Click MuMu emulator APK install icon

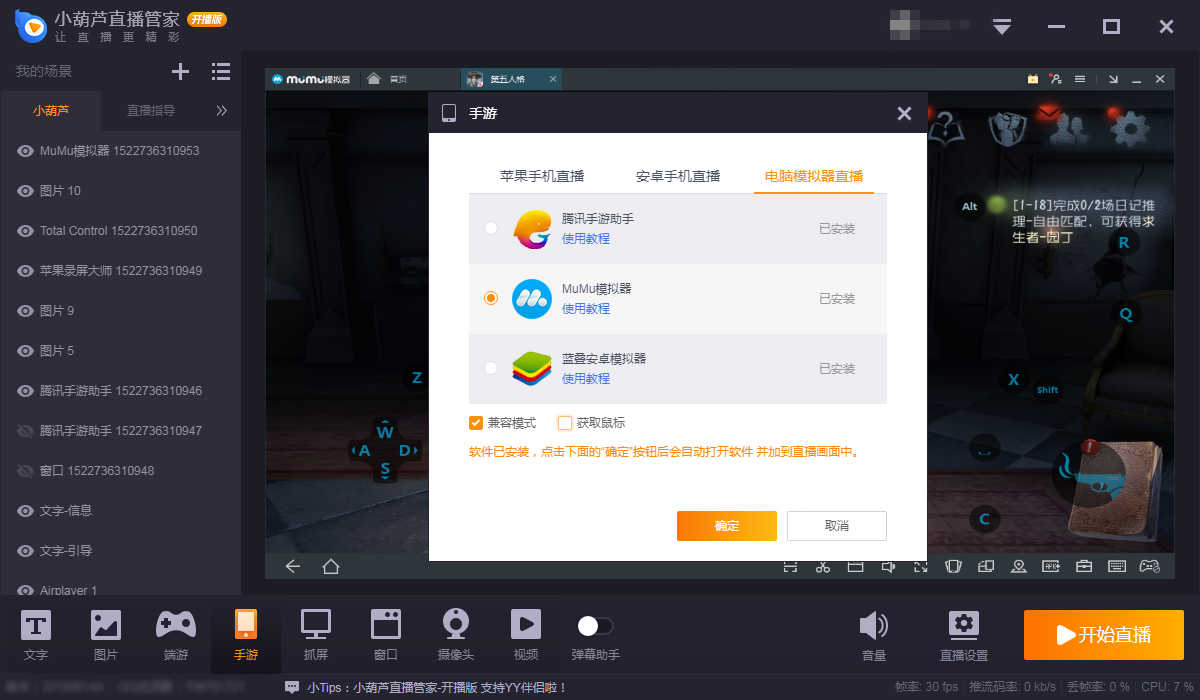click(1051, 566)
